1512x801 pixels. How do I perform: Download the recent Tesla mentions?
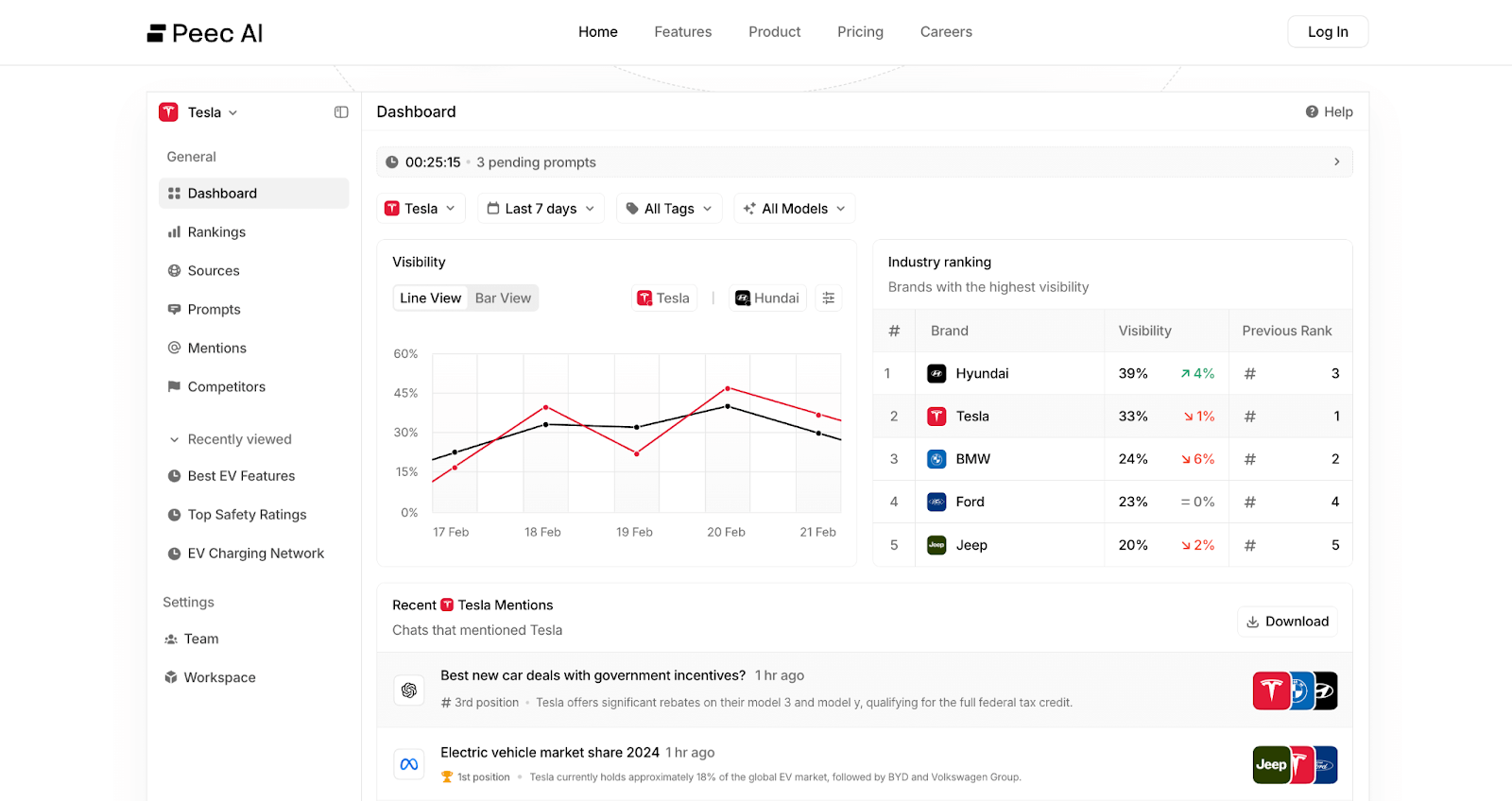pos(1287,622)
